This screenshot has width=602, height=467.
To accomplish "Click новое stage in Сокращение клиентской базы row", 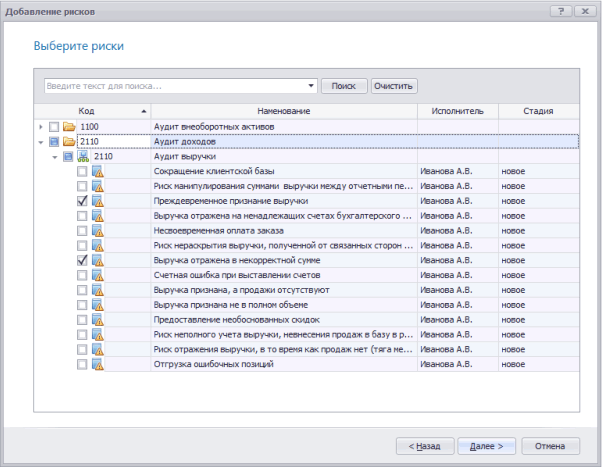I will tap(513, 171).
